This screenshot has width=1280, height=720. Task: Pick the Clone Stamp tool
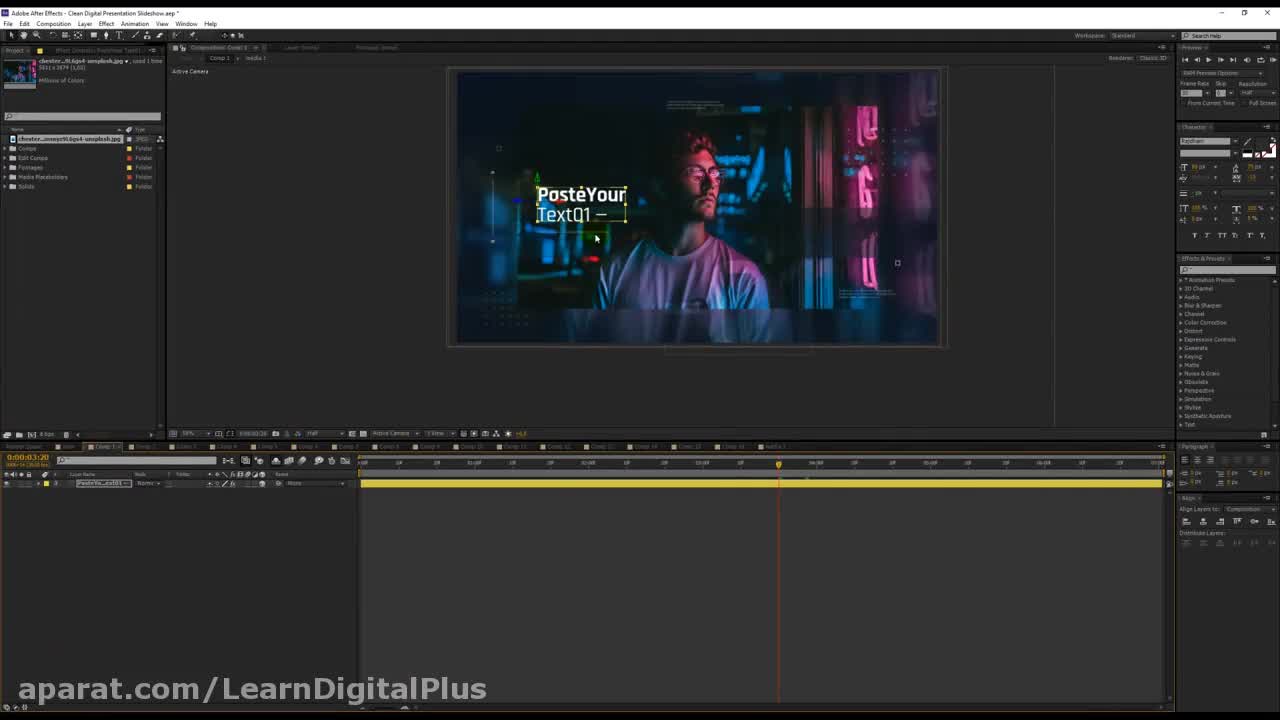pyautogui.click(x=147, y=35)
